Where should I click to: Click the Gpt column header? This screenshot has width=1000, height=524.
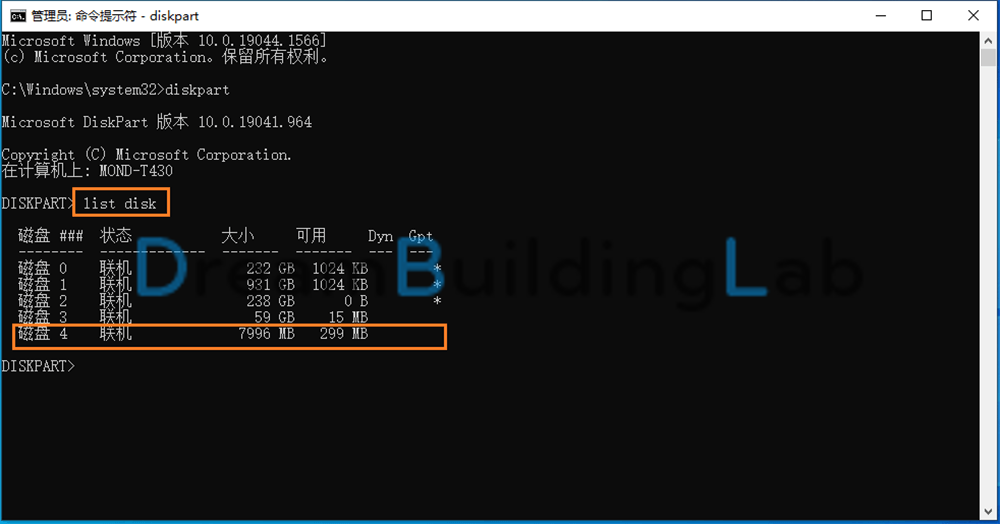point(421,236)
